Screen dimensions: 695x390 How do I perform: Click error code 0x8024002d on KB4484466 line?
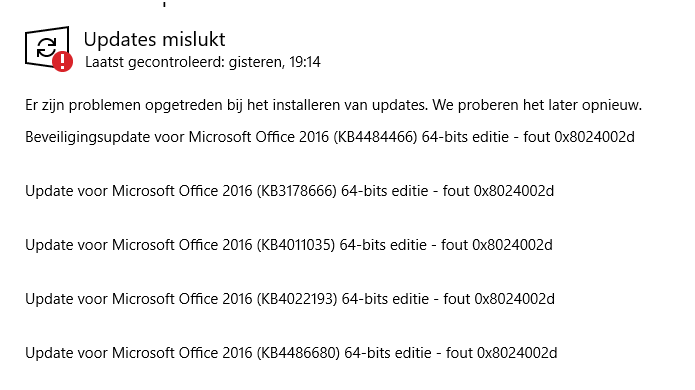pos(594,137)
